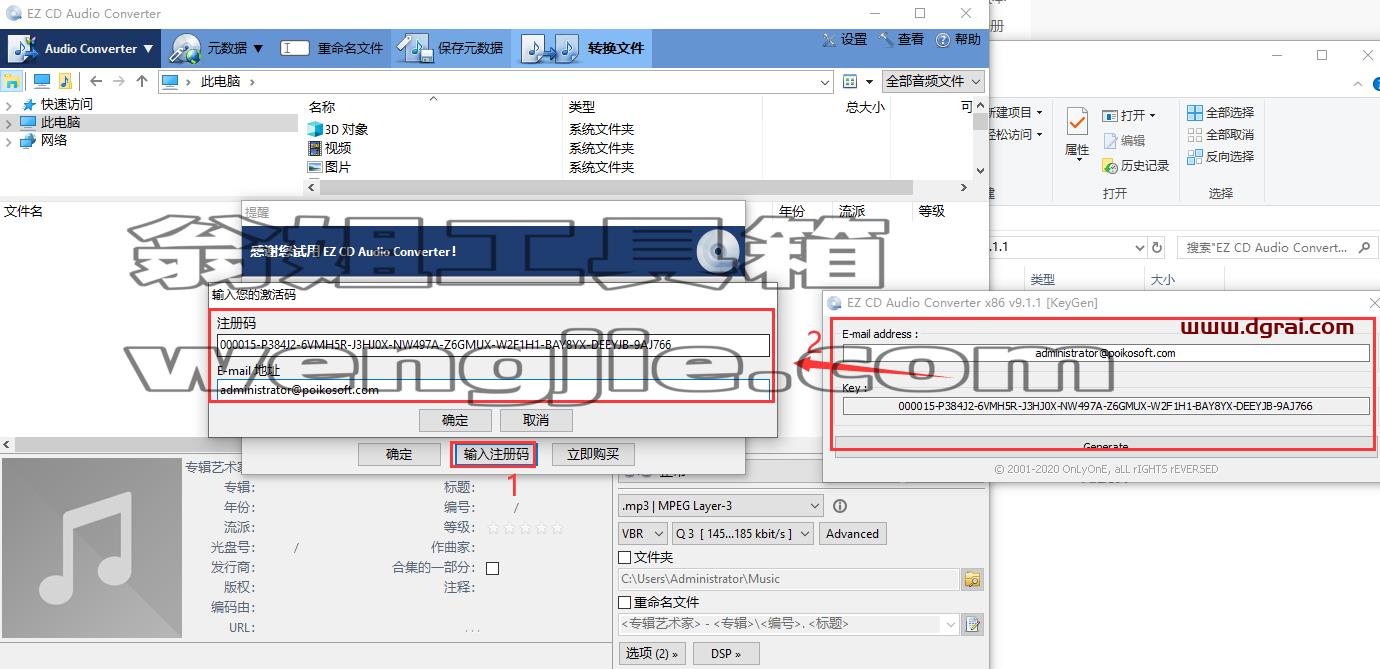Sort by the 总大小 column header
Screen dimensions: 1380x669
(864, 107)
